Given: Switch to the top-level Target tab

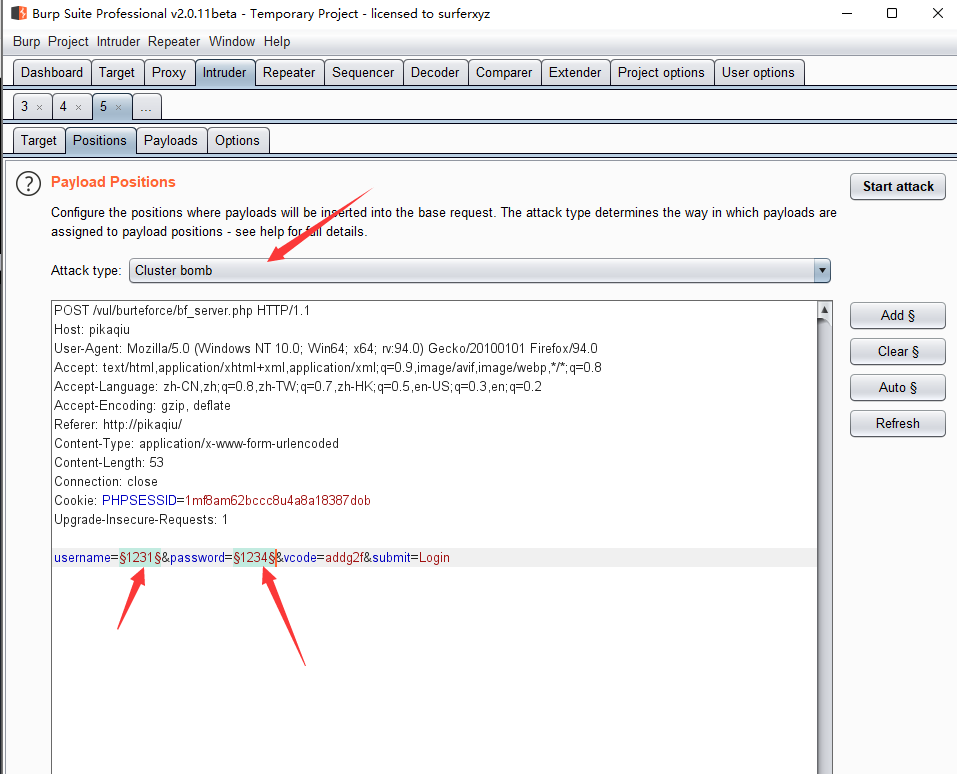Looking at the screenshot, I should tap(117, 73).
